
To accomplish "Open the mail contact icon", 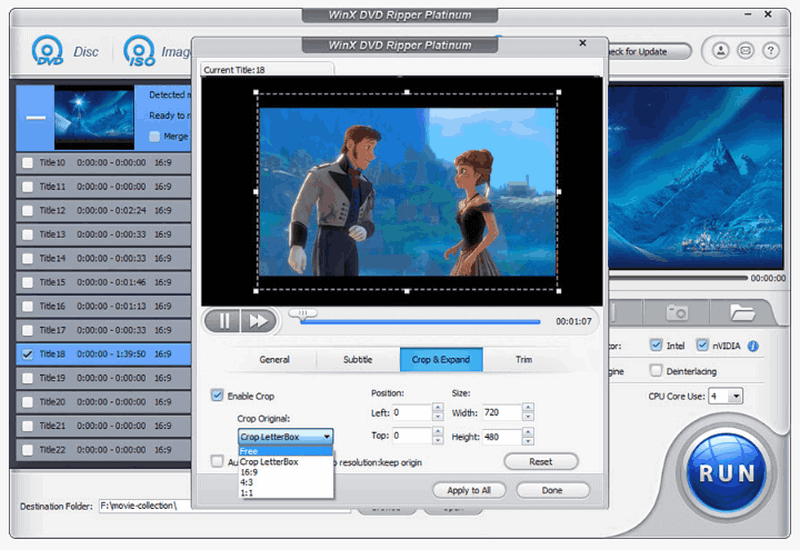I will (745, 51).
